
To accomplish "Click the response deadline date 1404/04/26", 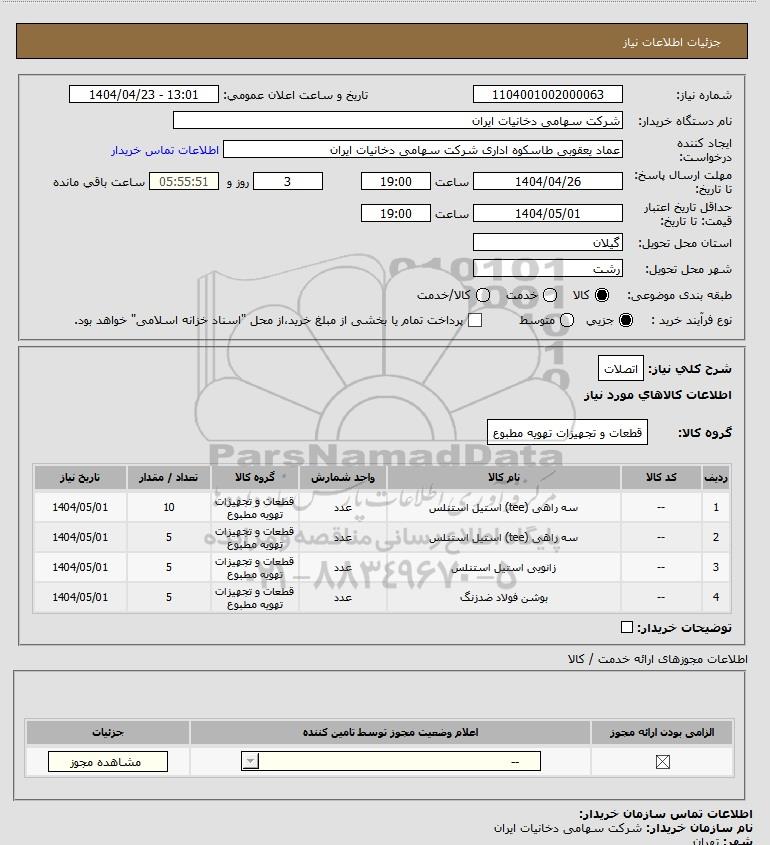I will 547,182.
